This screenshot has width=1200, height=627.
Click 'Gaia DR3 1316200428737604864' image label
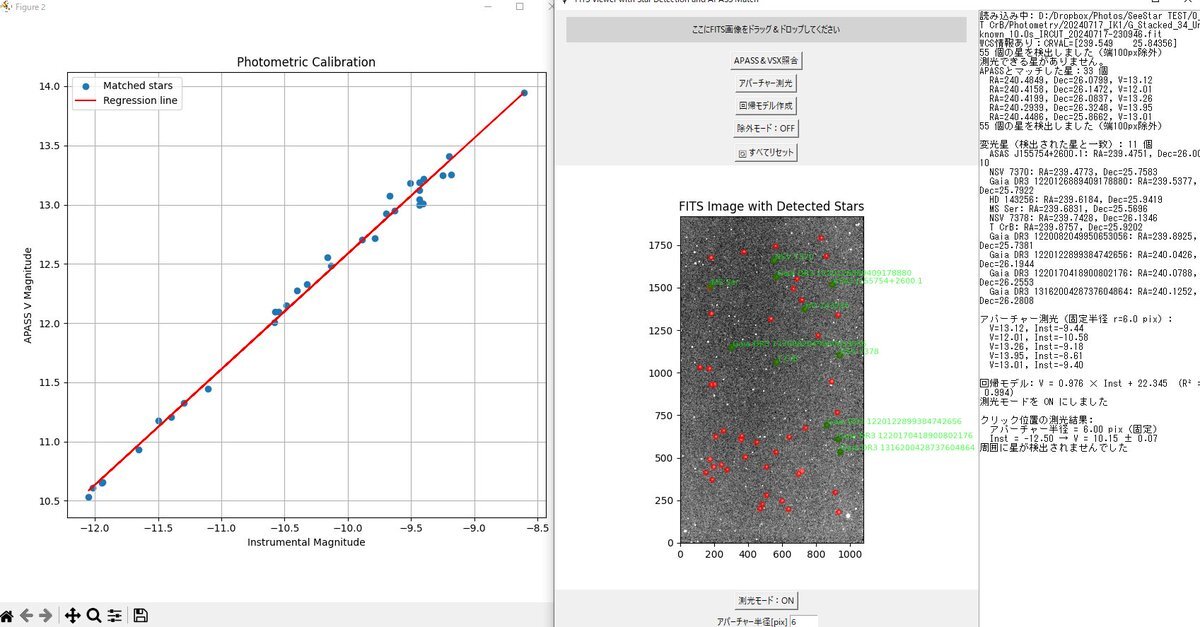point(908,448)
